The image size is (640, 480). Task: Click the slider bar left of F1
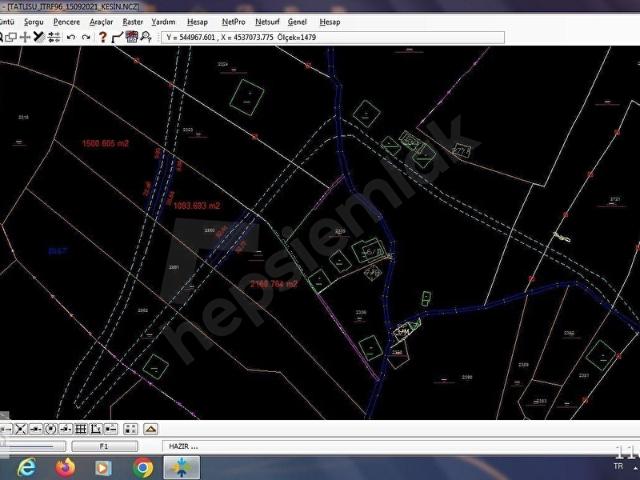tap(33, 446)
